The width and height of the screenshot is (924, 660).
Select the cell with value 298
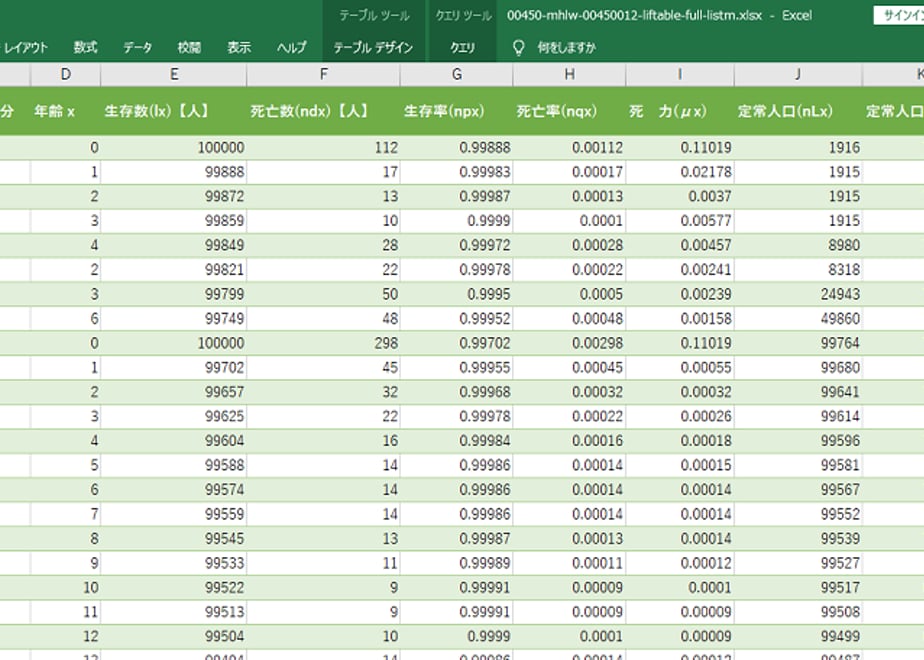pyautogui.click(x=324, y=343)
